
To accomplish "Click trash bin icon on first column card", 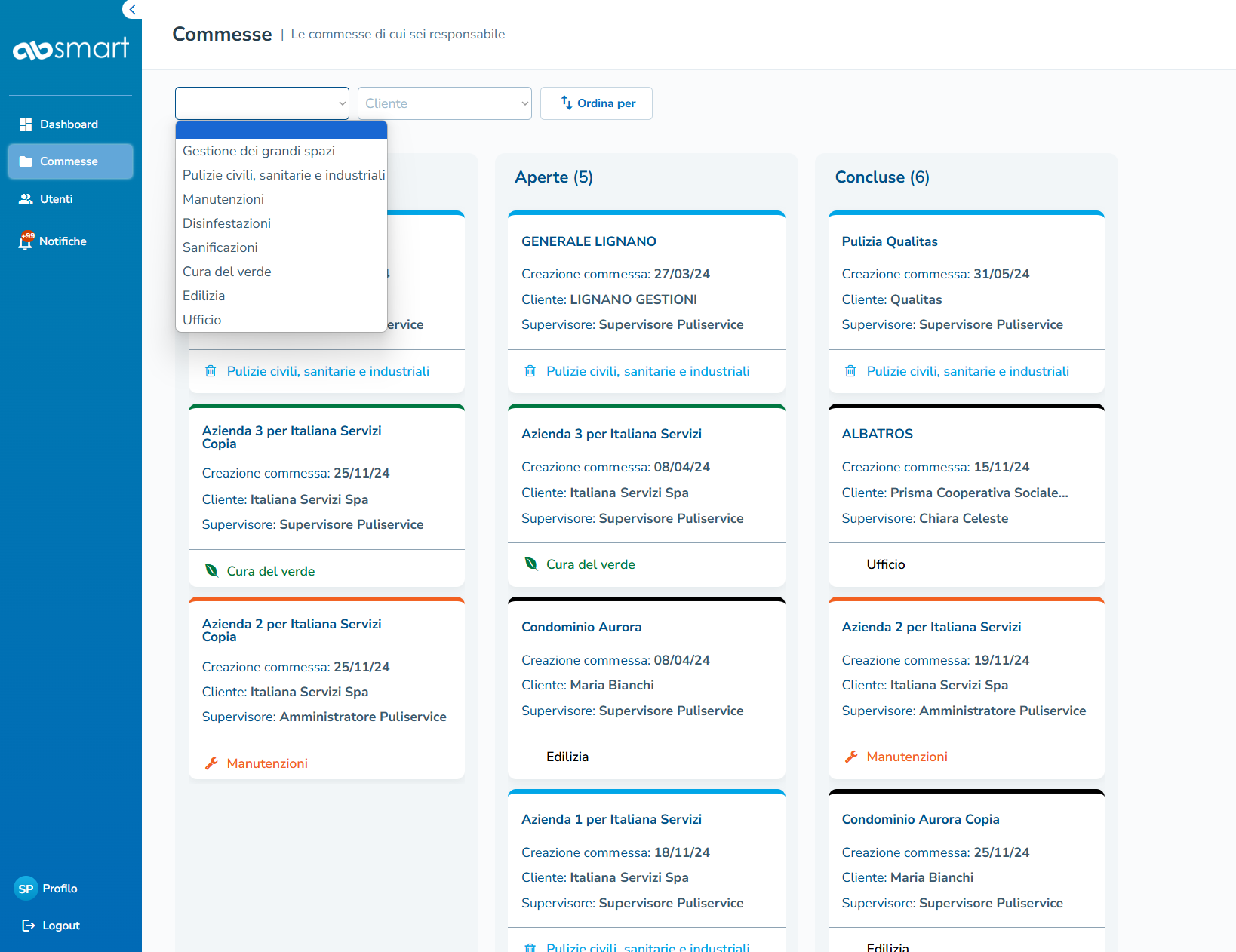I will [x=211, y=371].
